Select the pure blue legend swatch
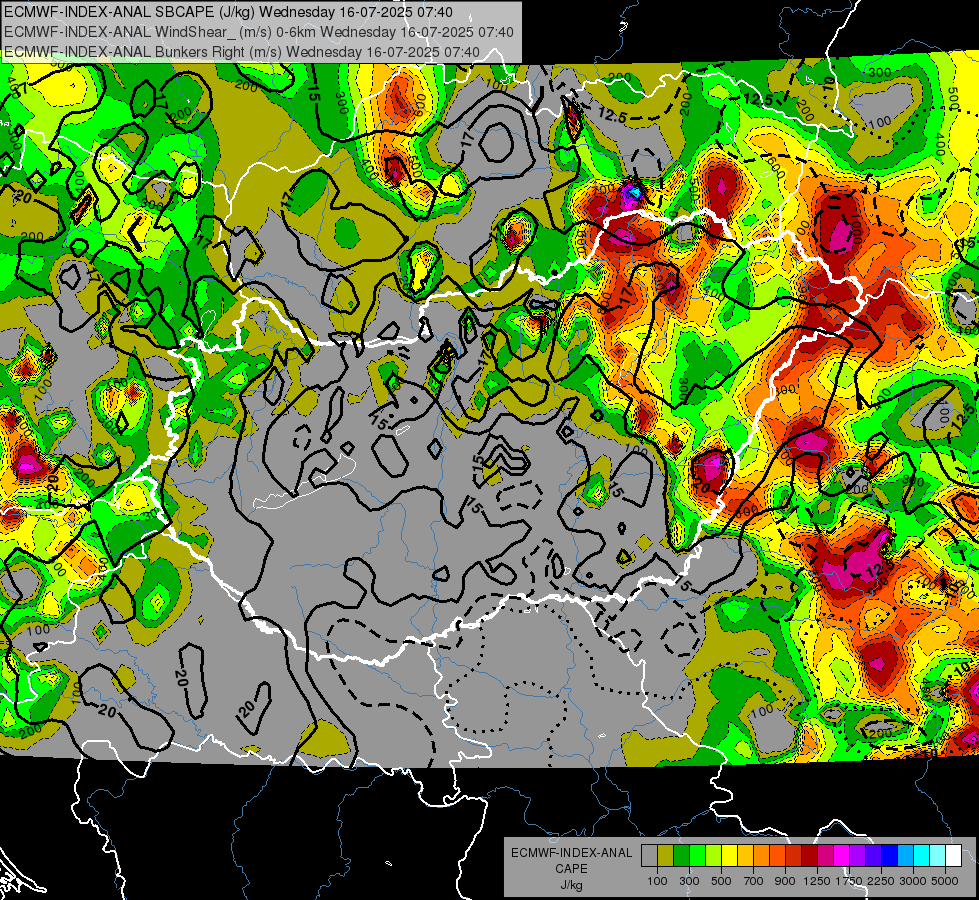Image resolution: width=979 pixels, height=900 pixels. (890, 855)
